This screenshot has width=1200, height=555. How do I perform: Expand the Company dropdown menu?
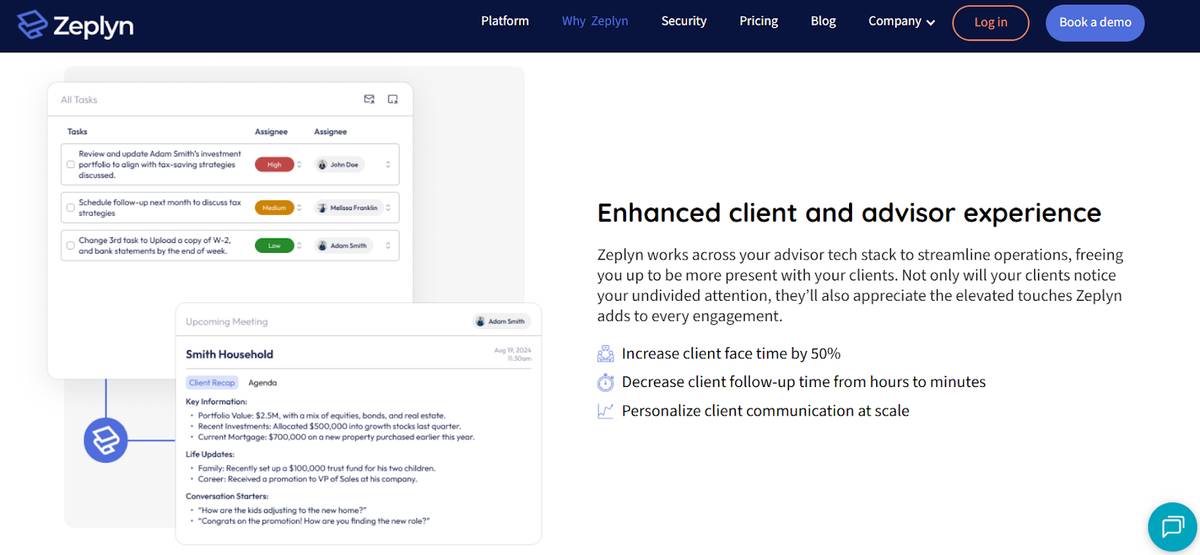point(901,21)
